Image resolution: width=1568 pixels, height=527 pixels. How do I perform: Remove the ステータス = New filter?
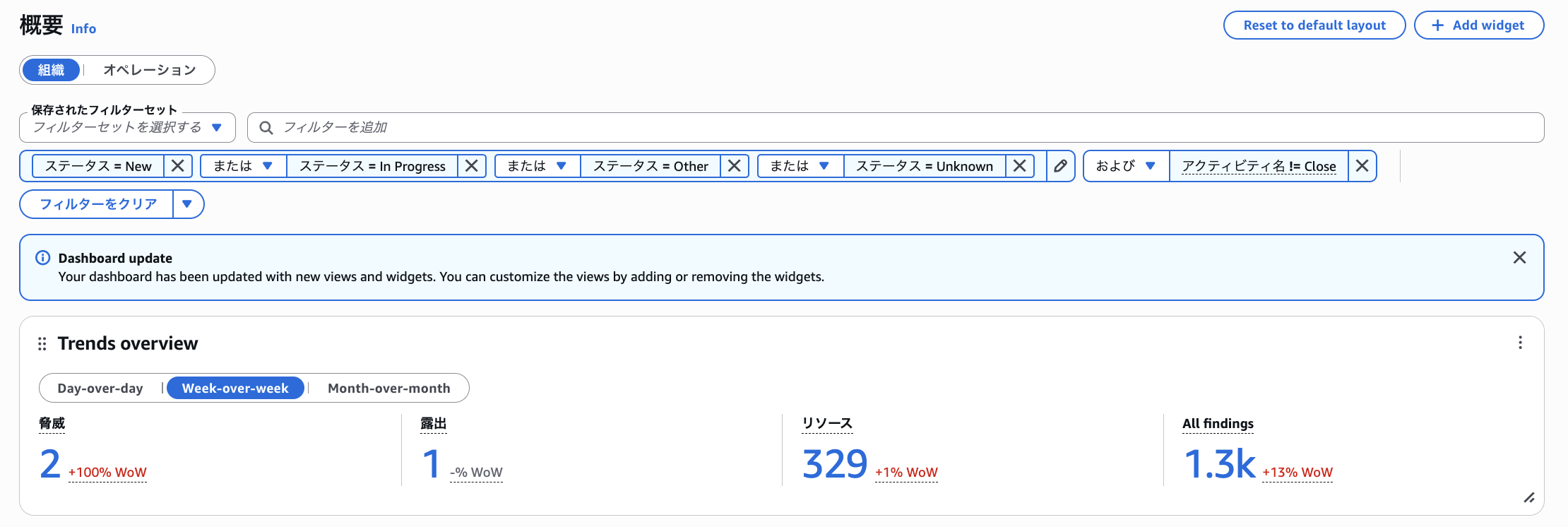pyautogui.click(x=178, y=166)
